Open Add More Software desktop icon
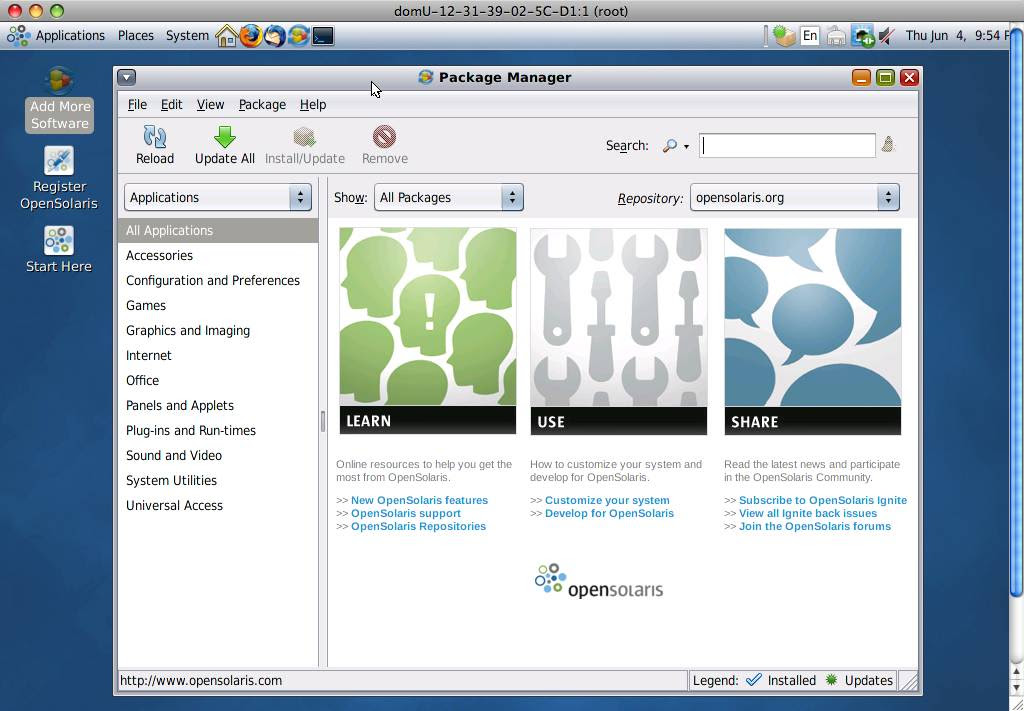 59,99
